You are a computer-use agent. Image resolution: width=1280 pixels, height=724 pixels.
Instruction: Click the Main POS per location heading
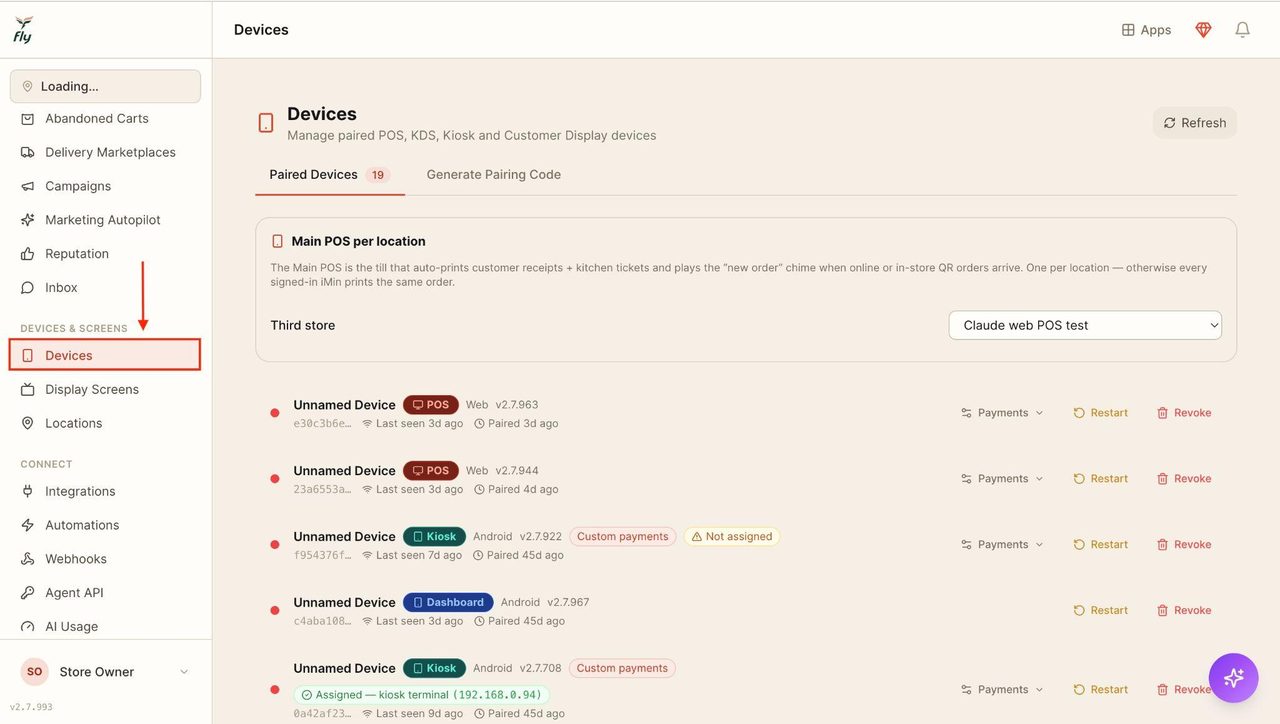(x=358, y=241)
